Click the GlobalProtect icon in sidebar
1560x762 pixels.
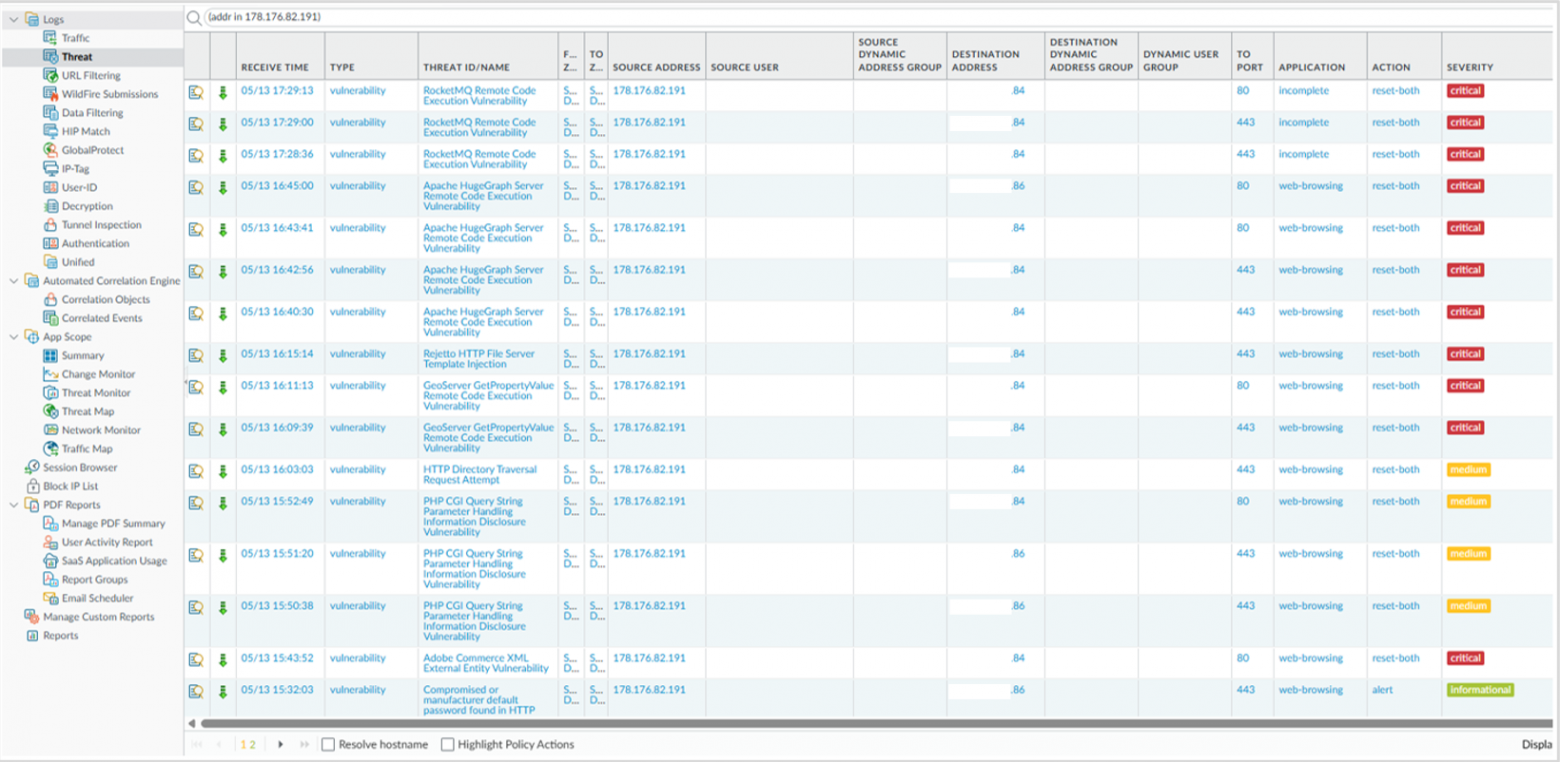pyautogui.click(x=50, y=150)
